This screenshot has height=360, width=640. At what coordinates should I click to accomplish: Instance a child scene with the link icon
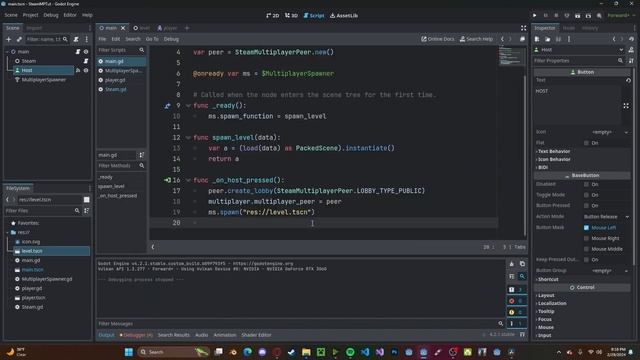pyautogui.click(x=19, y=39)
